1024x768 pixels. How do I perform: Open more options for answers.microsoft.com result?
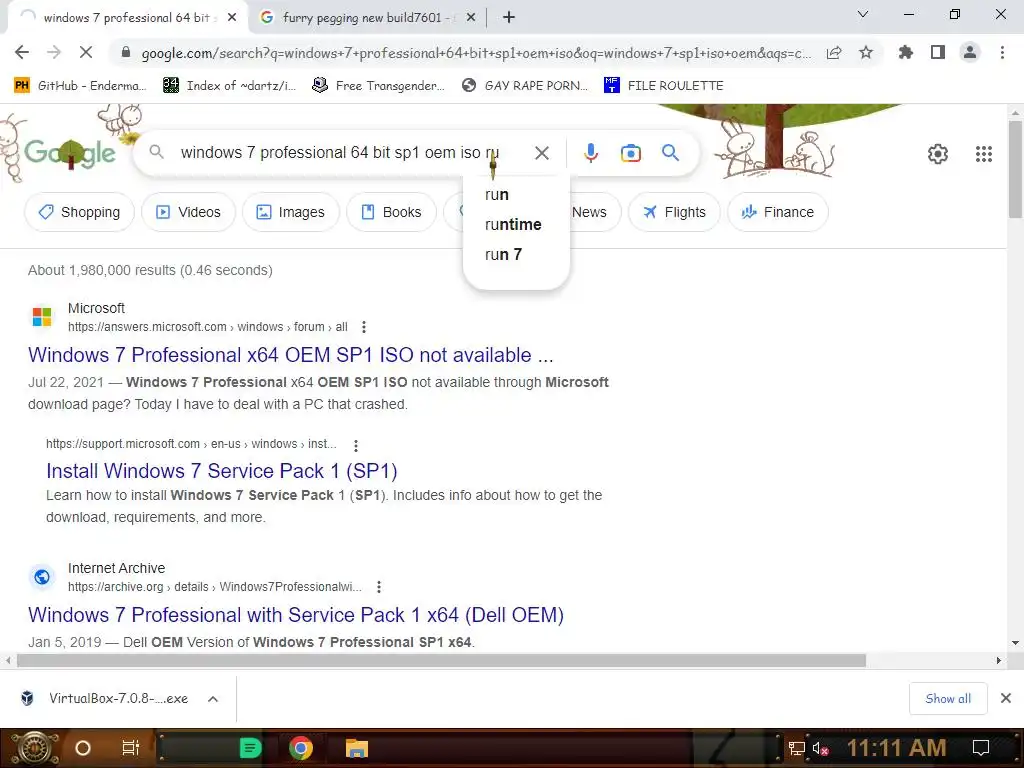click(364, 327)
